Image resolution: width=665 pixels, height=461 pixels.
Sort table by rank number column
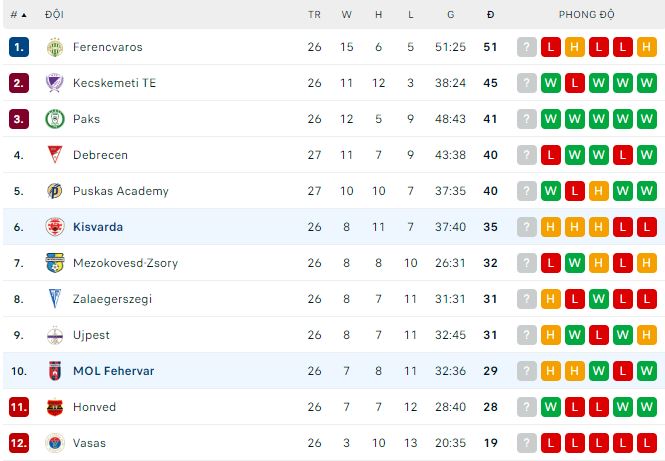(x=18, y=15)
